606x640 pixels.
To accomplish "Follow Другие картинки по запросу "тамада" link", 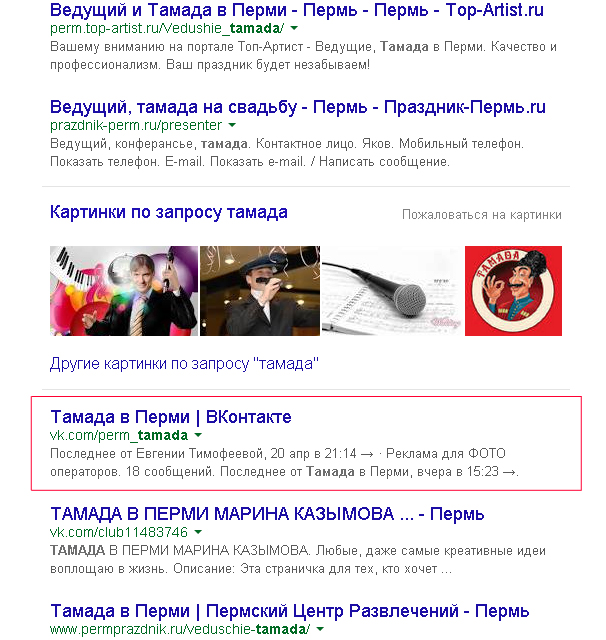I will point(184,363).
